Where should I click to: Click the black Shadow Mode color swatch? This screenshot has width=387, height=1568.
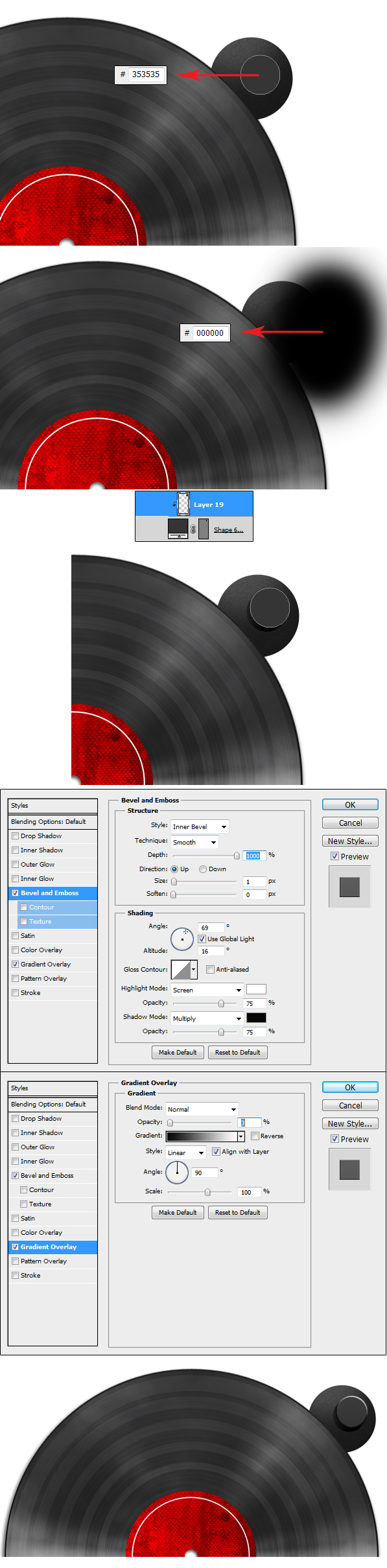[x=256, y=1018]
